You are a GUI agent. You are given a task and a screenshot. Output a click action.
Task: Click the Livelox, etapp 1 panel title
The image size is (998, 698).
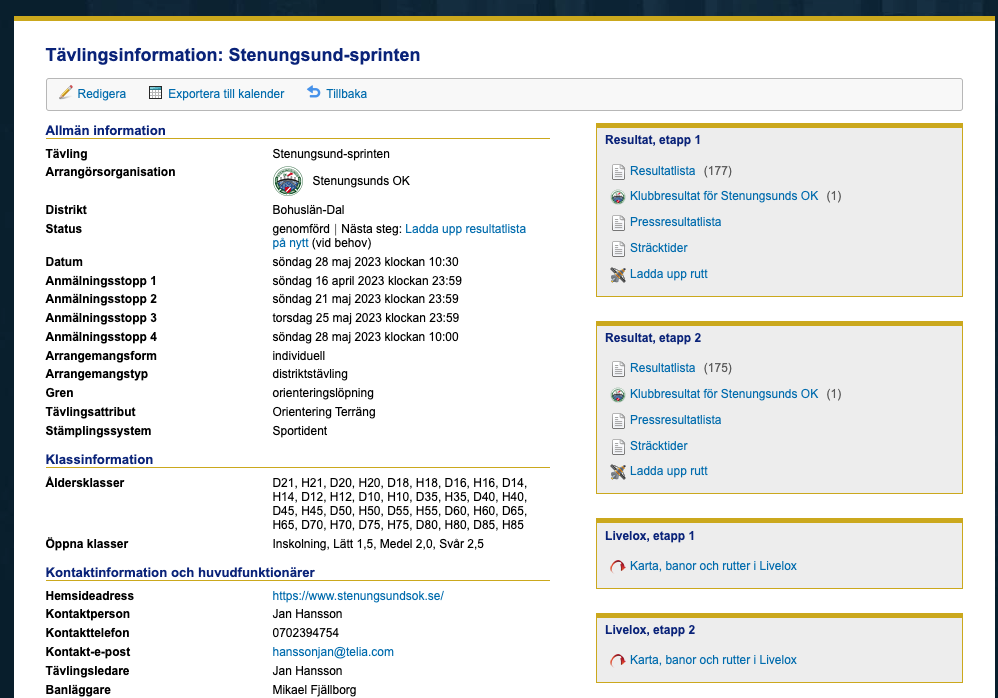[650, 536]
